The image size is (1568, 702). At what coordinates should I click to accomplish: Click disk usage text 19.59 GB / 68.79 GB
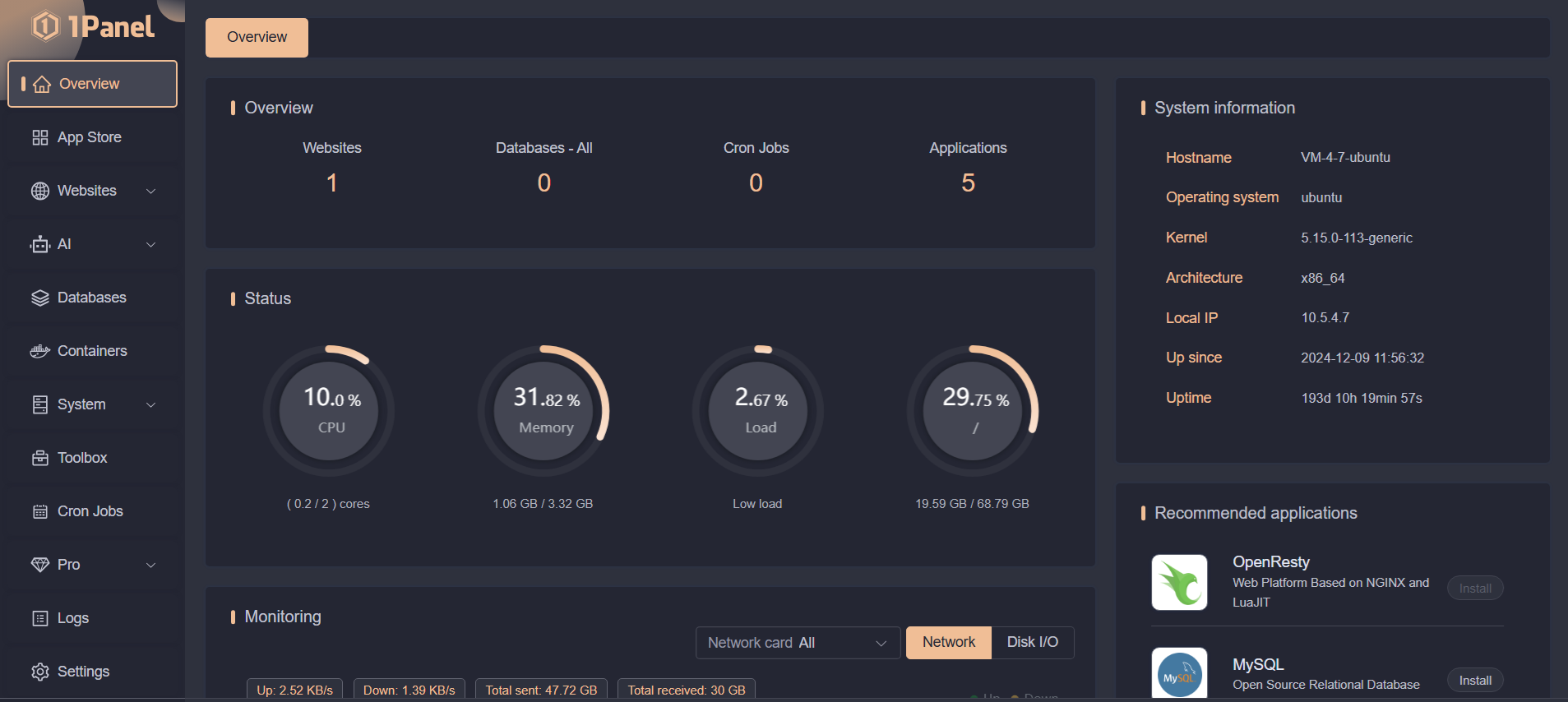tap(972, 504)
